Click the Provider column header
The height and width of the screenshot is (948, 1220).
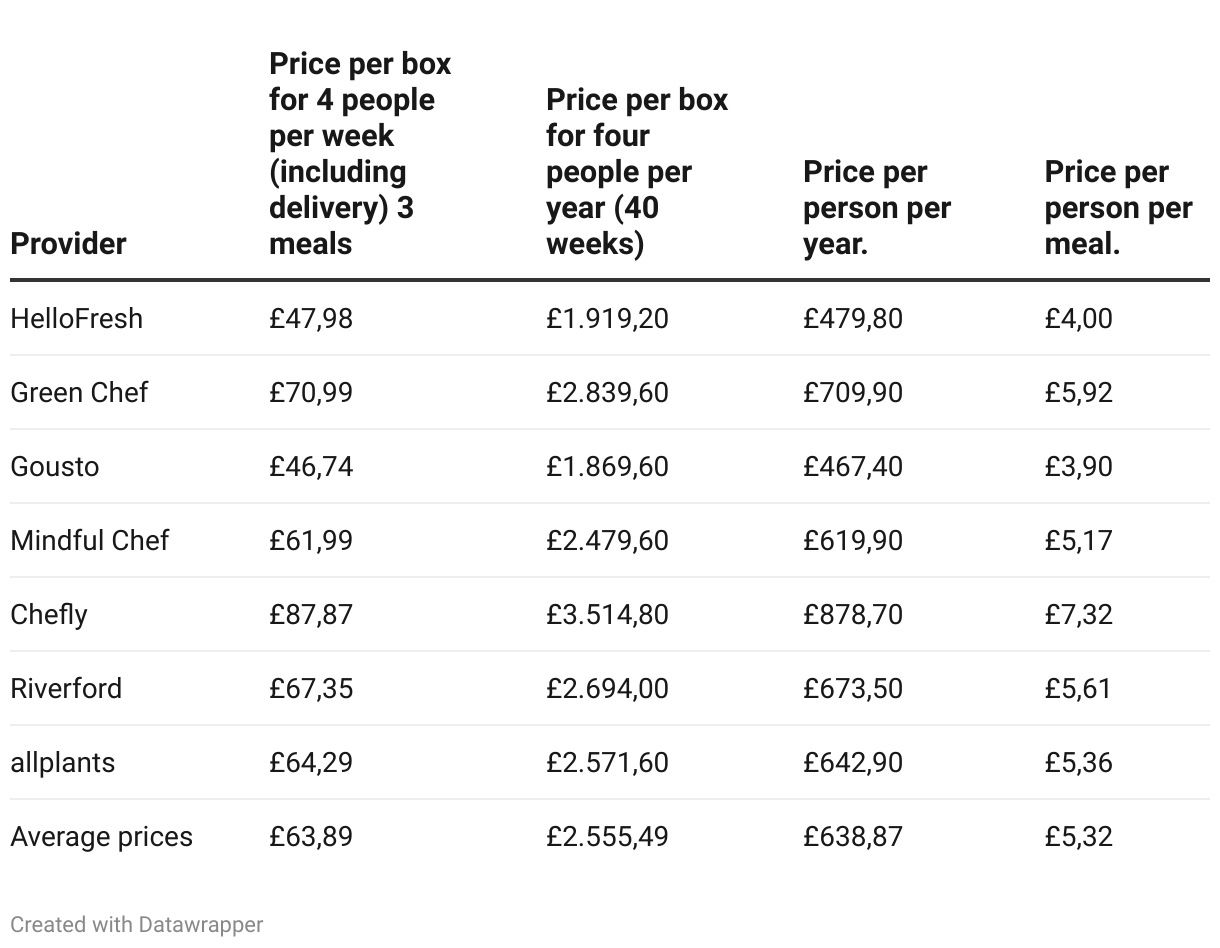(68, 244)
